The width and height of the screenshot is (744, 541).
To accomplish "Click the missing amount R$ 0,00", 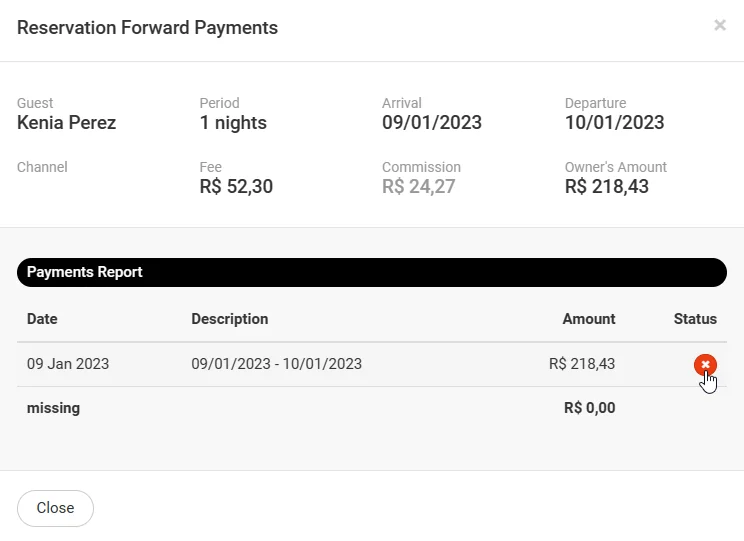I will tap(590, 408).
